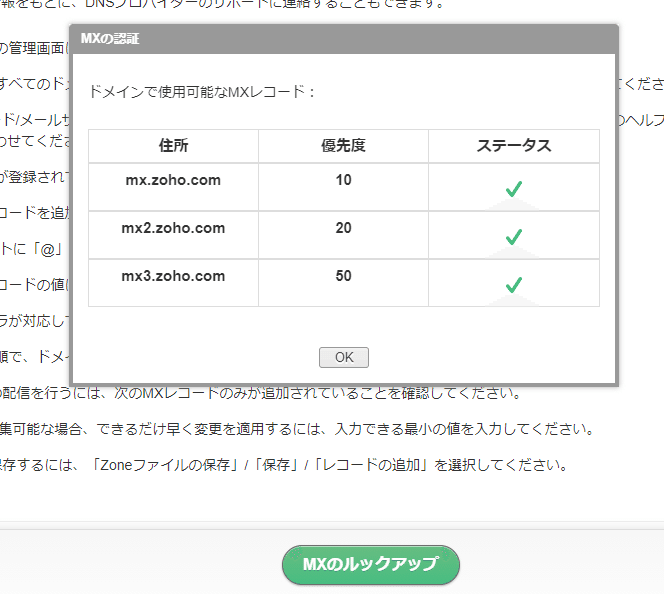The image size is (664, 594).
Task: Click the 優先度 column header
Action: click(343, 146)
